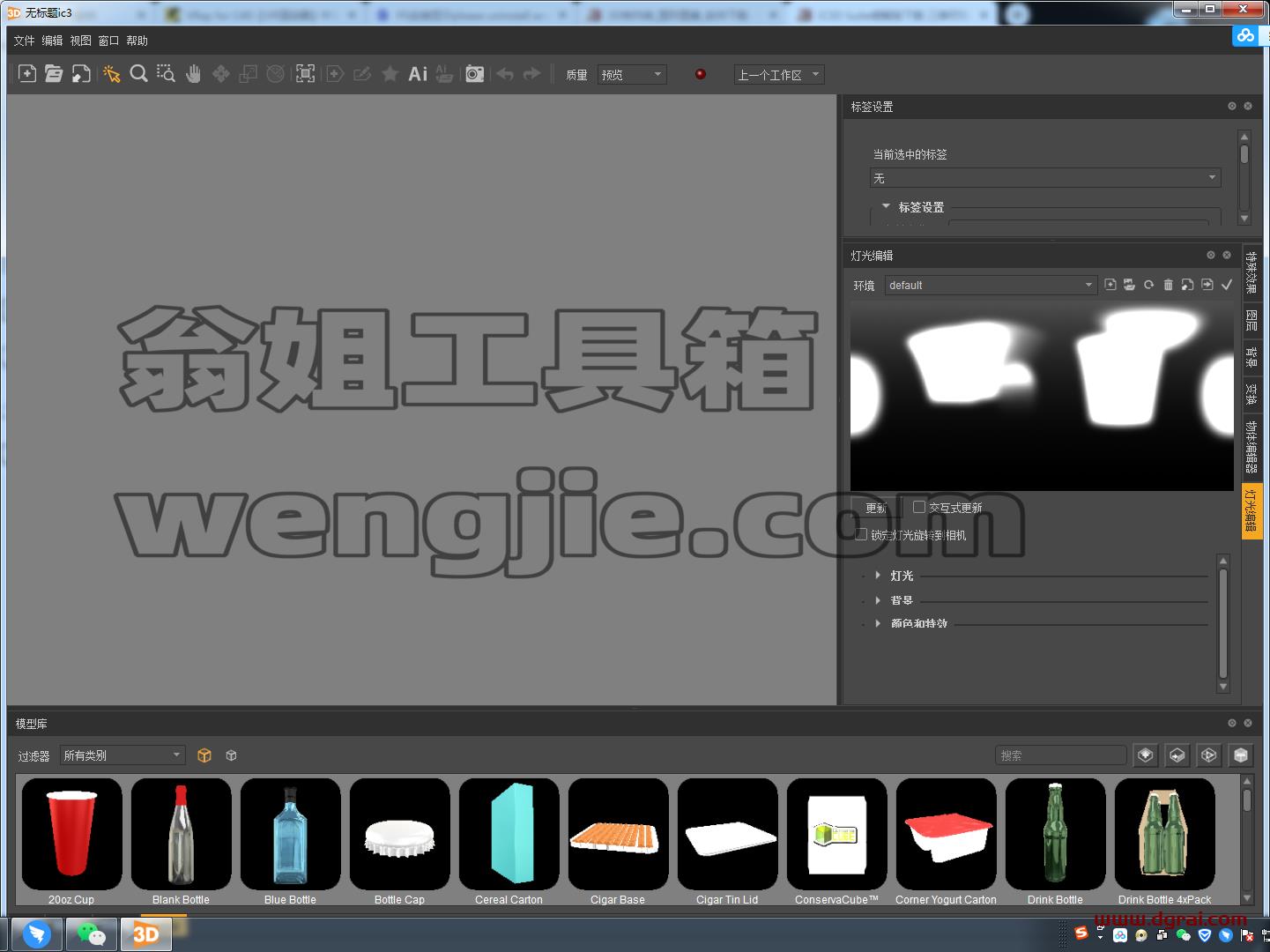Open the 环境 default dropdown
The width and height of the screenshot is (1270, 952).
991,285
